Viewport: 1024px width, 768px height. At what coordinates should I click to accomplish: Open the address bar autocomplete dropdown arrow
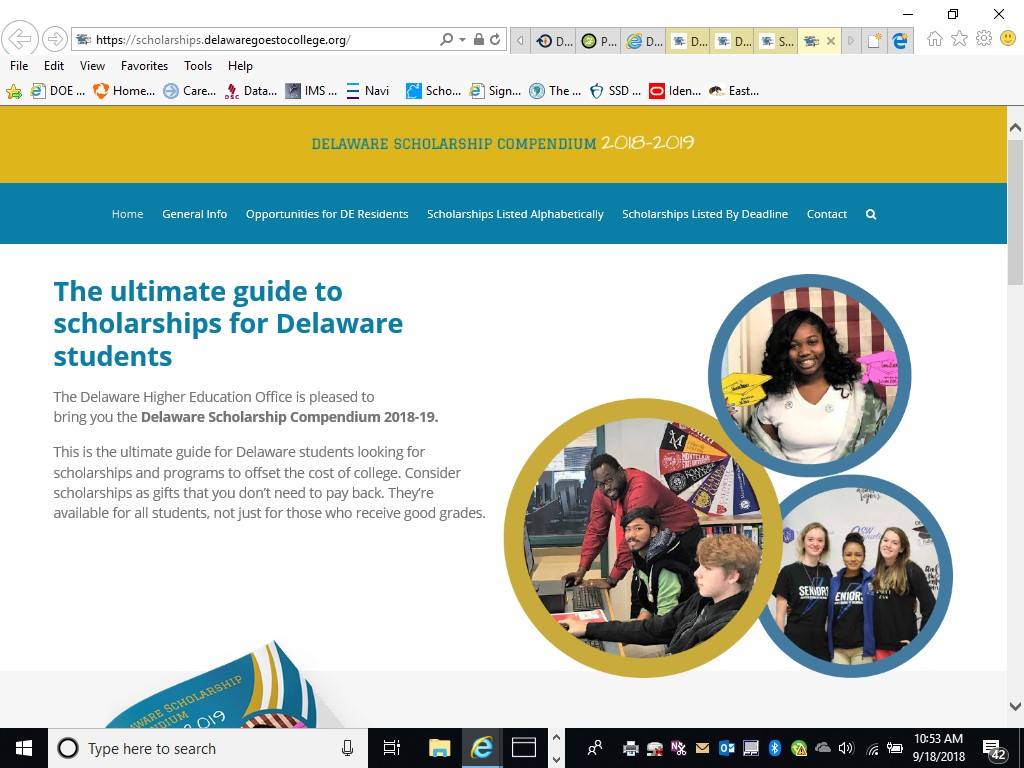click(462, 40)
